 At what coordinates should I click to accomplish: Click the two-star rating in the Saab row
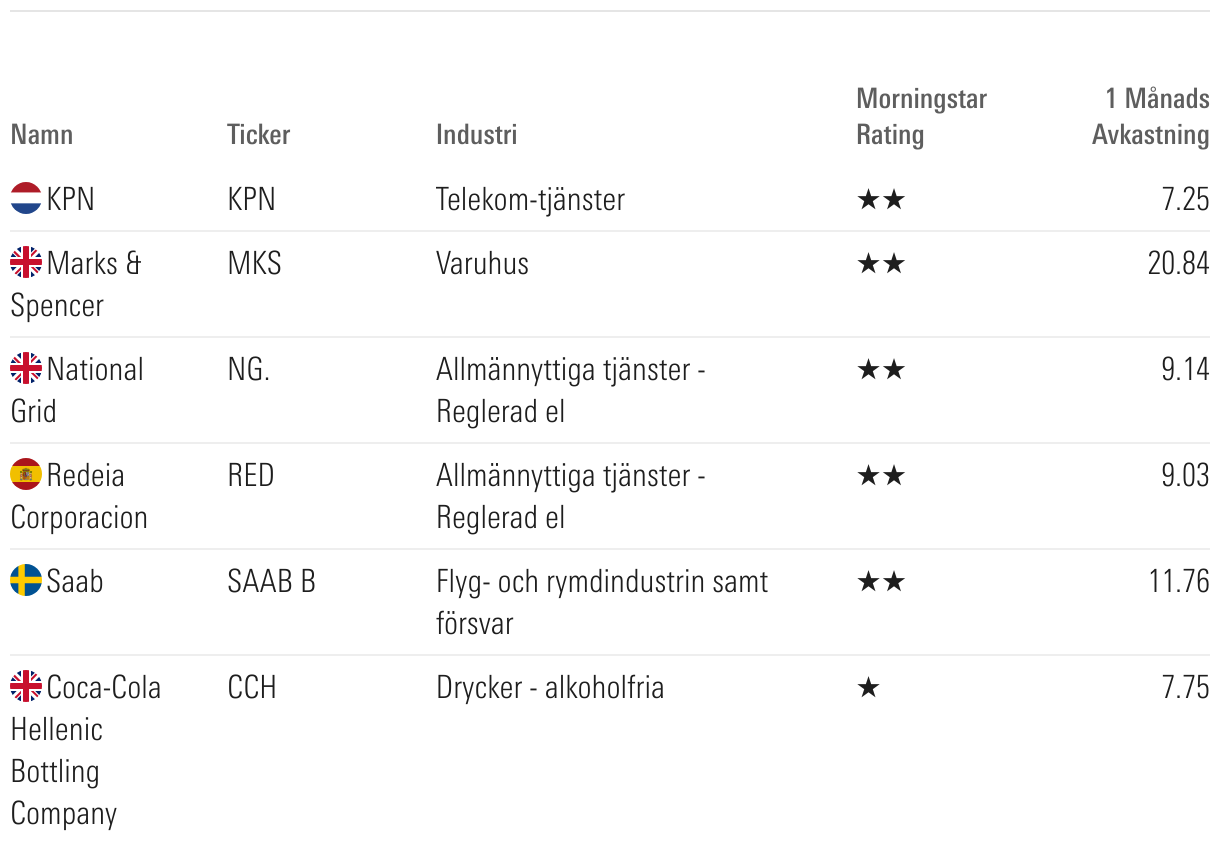[881, 582]
